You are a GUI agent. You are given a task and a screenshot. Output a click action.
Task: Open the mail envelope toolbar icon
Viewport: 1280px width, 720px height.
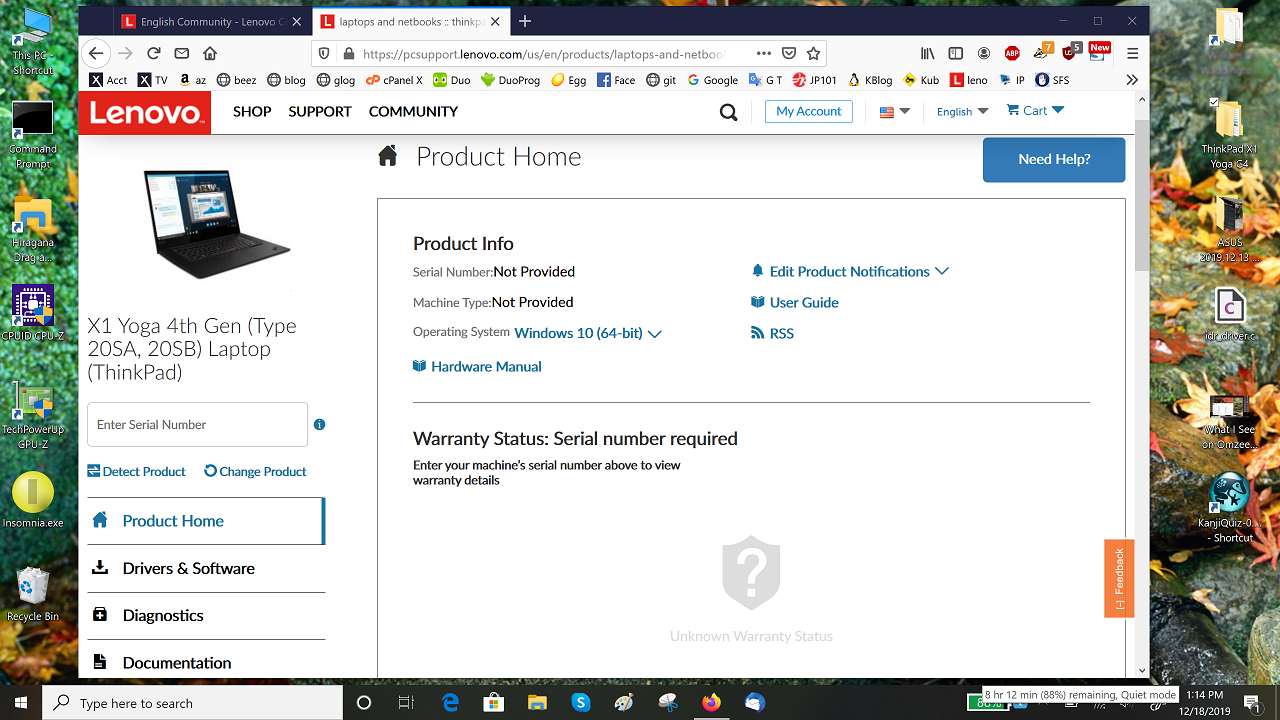point(181,54)
